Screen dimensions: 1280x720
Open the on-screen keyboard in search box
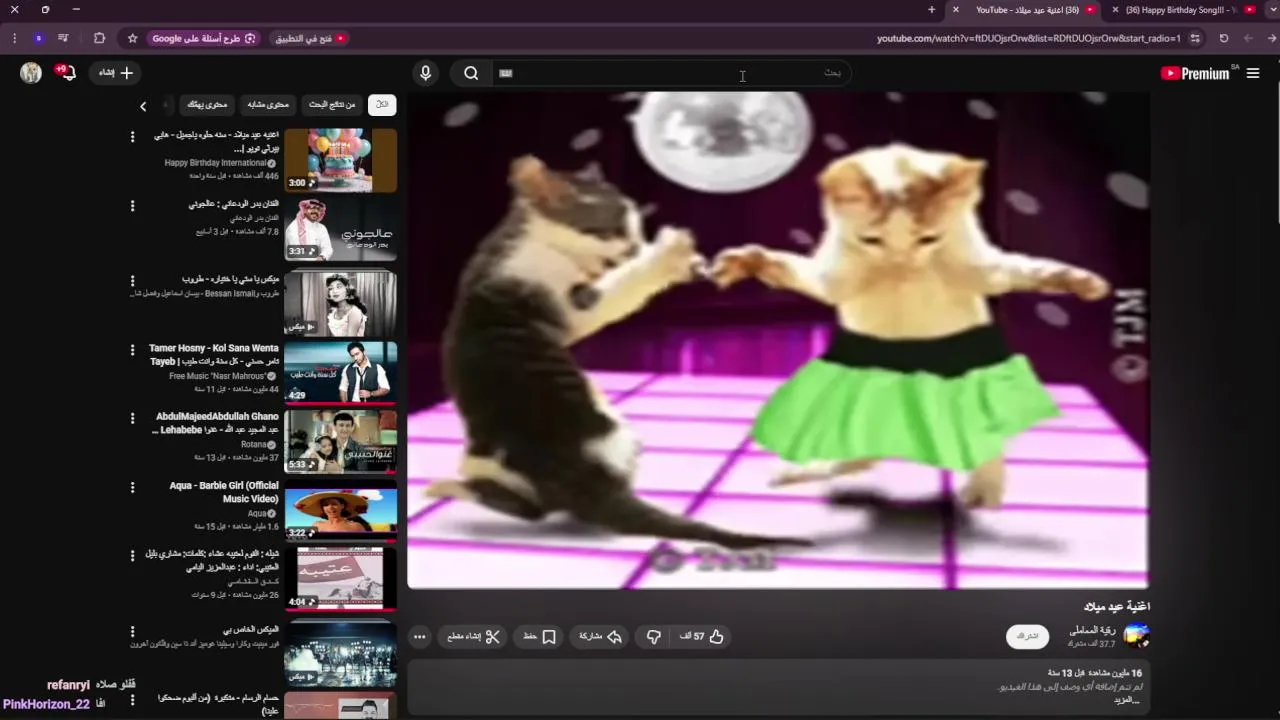505,73
